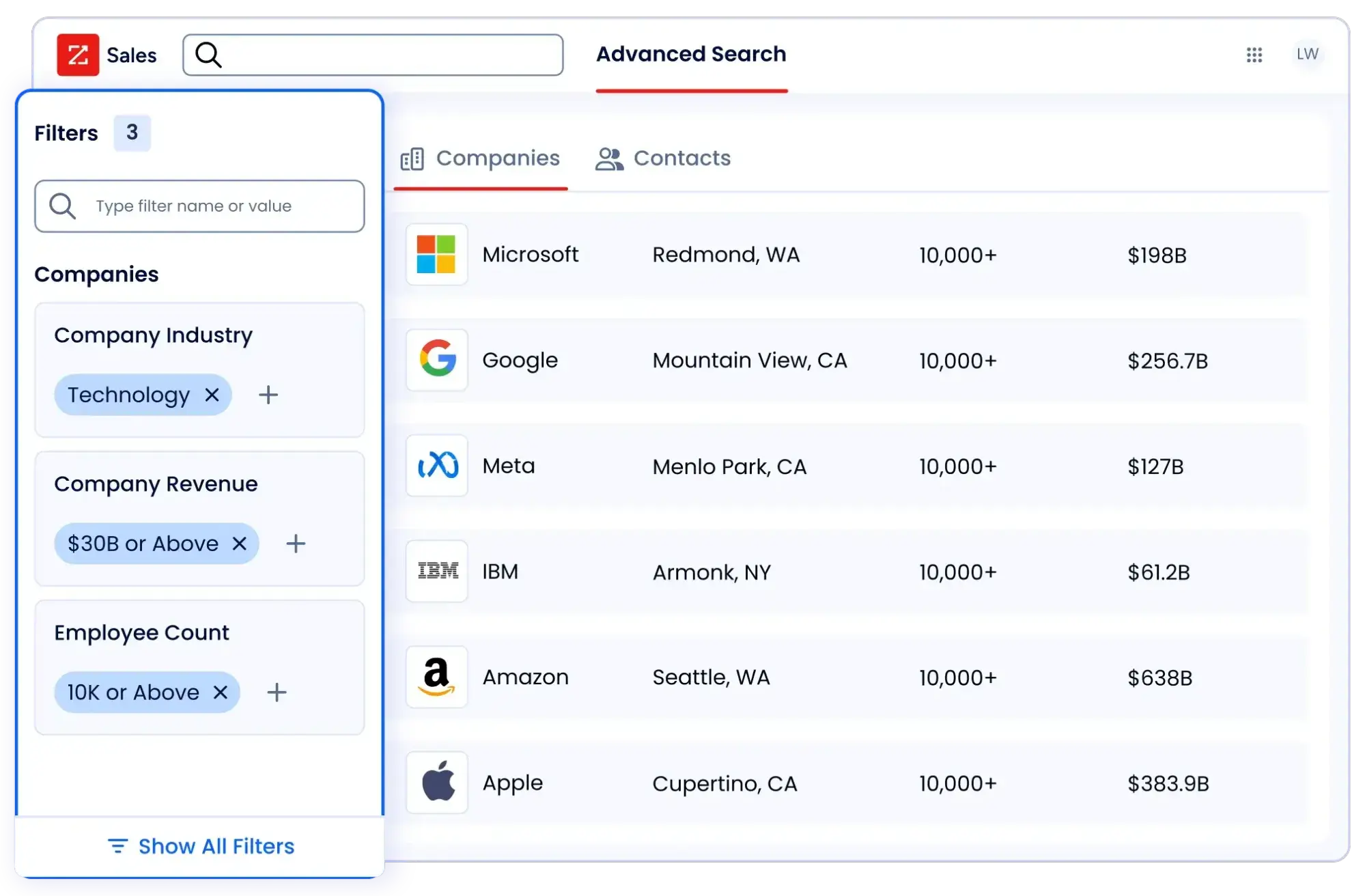The height and width of the screenshot is (896, 1365).
Task: Open the app grid menu
Action: (1255, 55)
